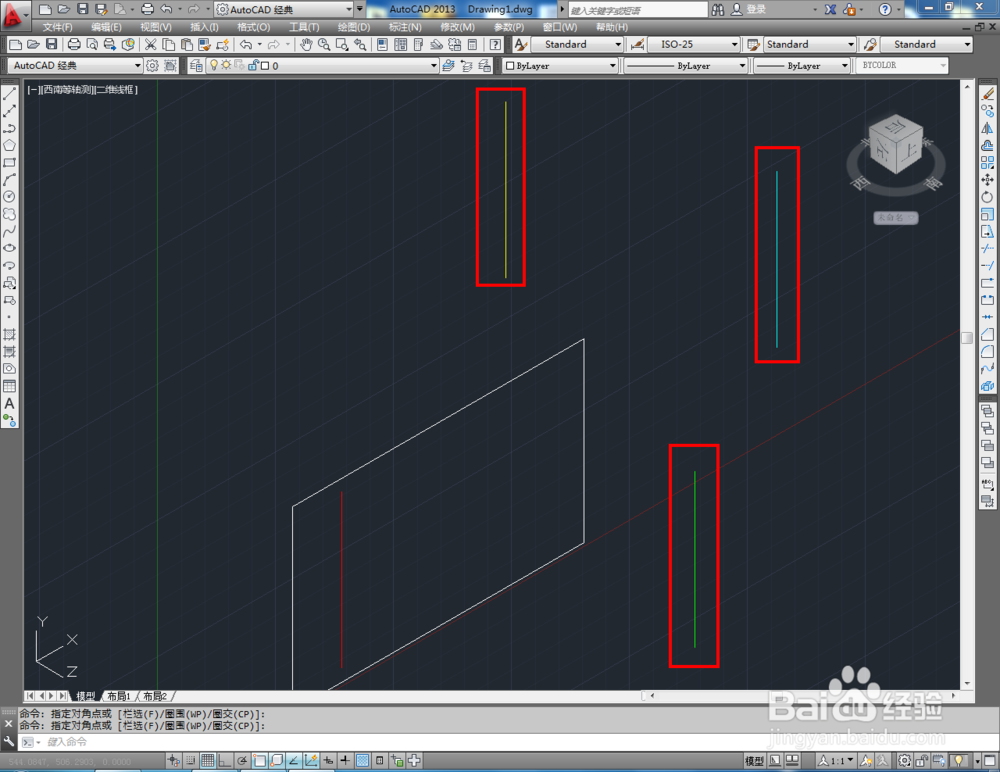
Task: Open the 视图(V) menu
Action: [156, 27]
